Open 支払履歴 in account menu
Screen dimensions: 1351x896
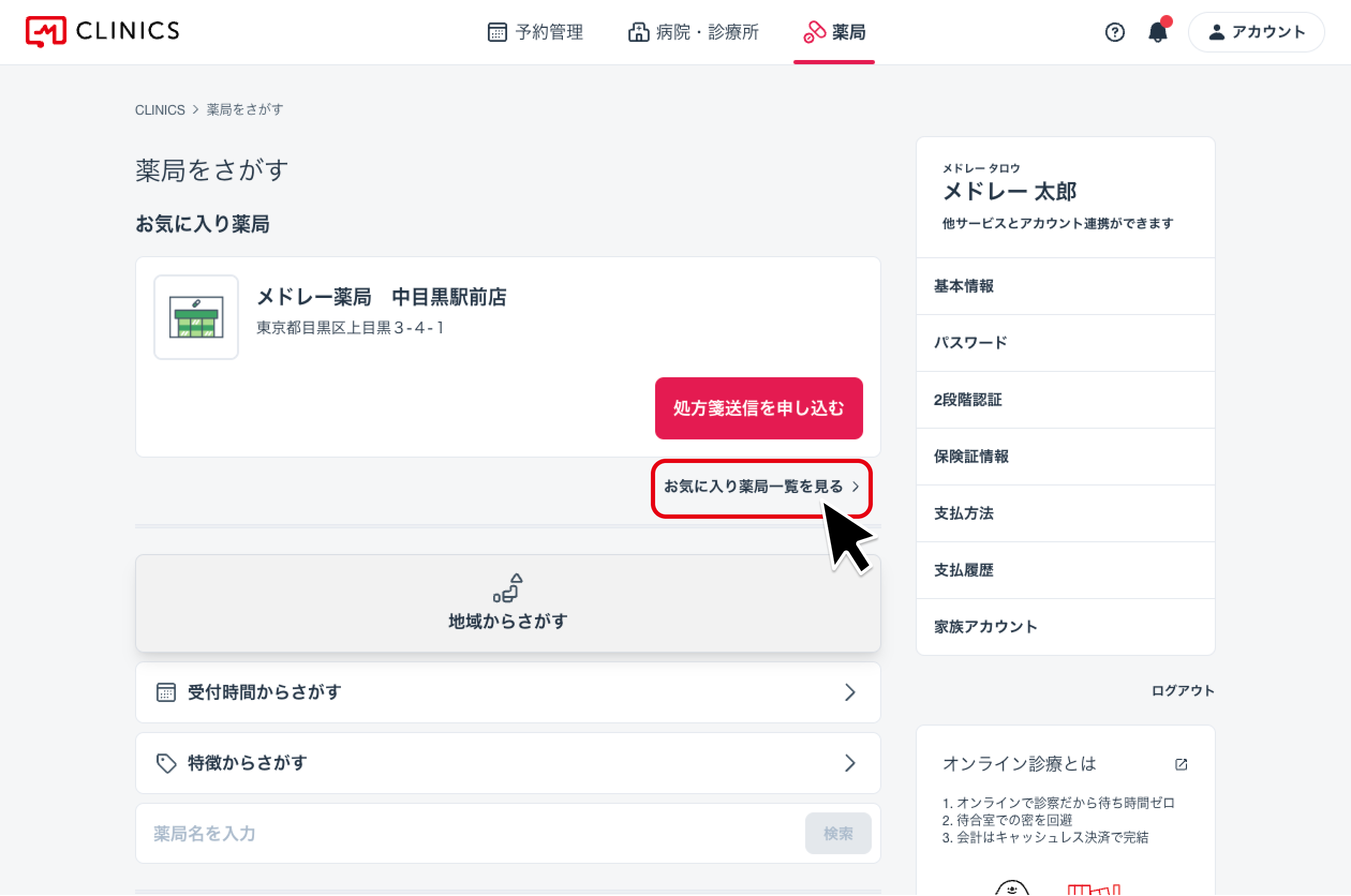pyautogui.click(x=1066, y=570)
